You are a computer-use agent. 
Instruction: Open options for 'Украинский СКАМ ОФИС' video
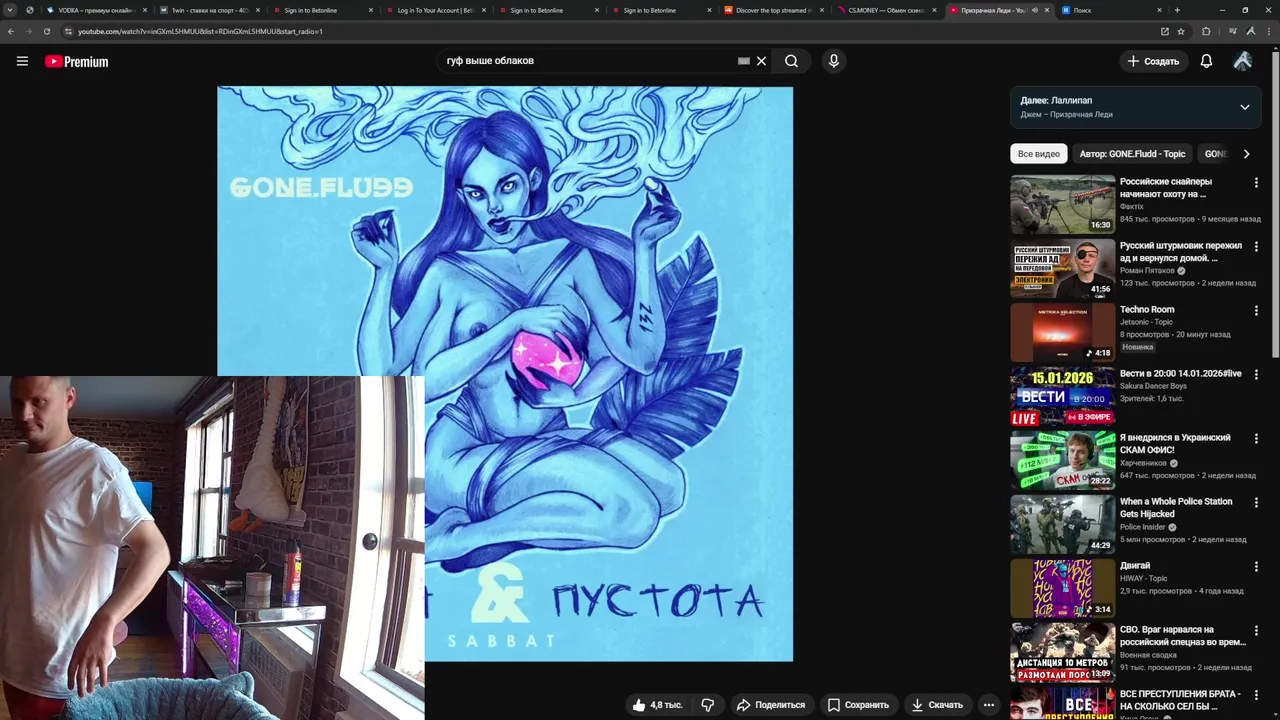1256,439
